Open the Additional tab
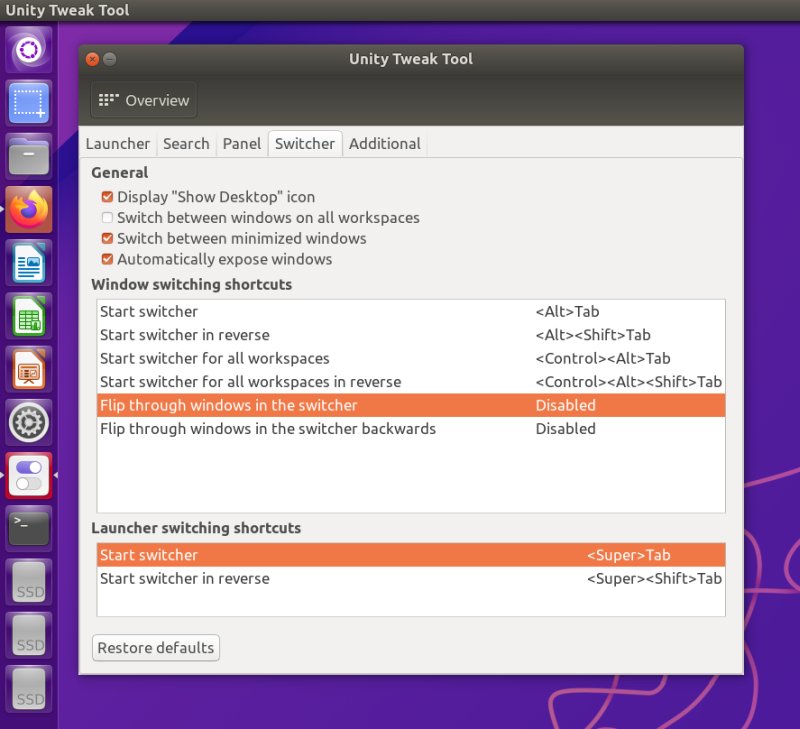 coord(384,144)
